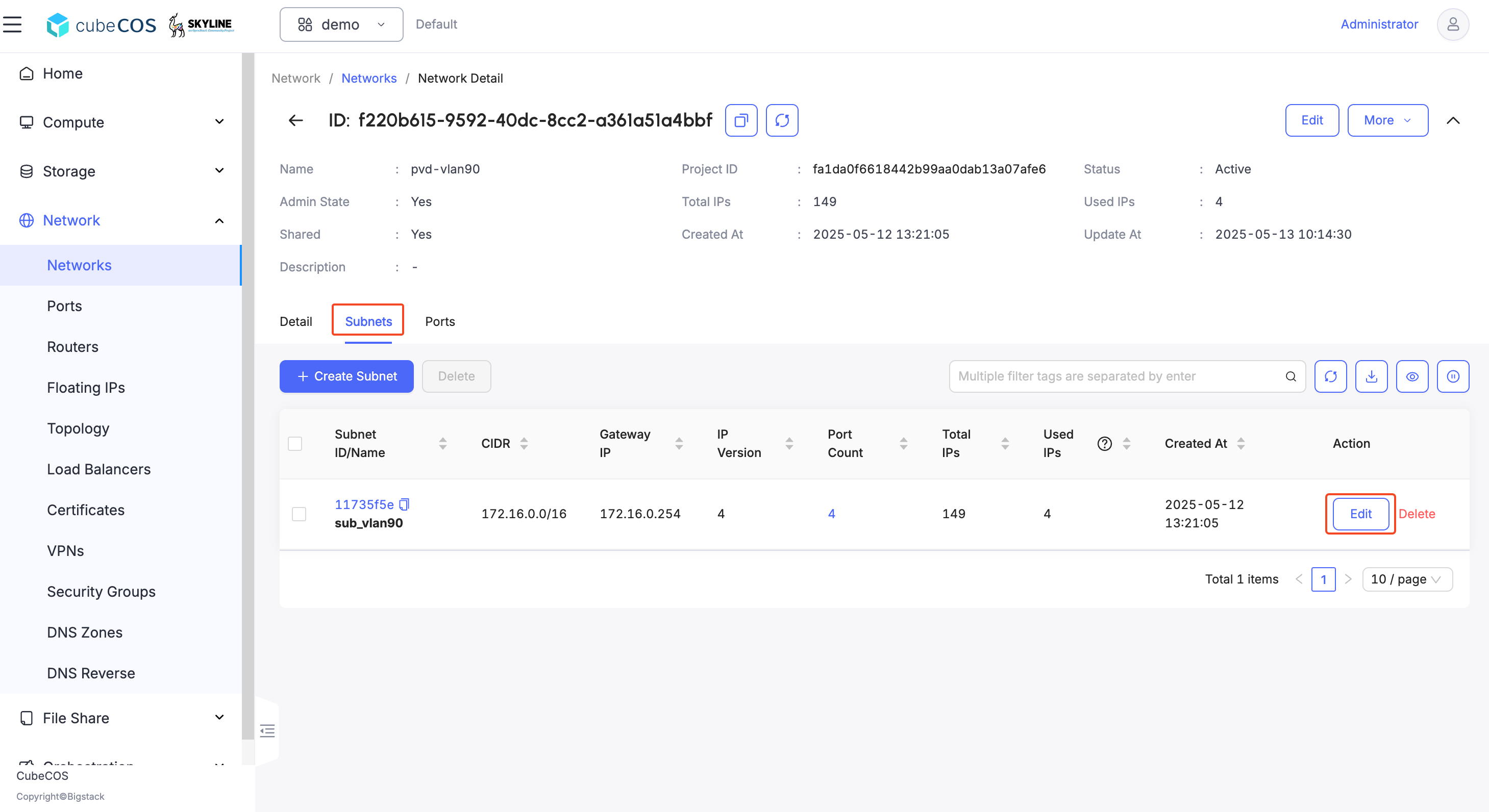Copy the network ID with copy icon
The height and width of the screenshot is (812, 1489).
pos(741,120)
